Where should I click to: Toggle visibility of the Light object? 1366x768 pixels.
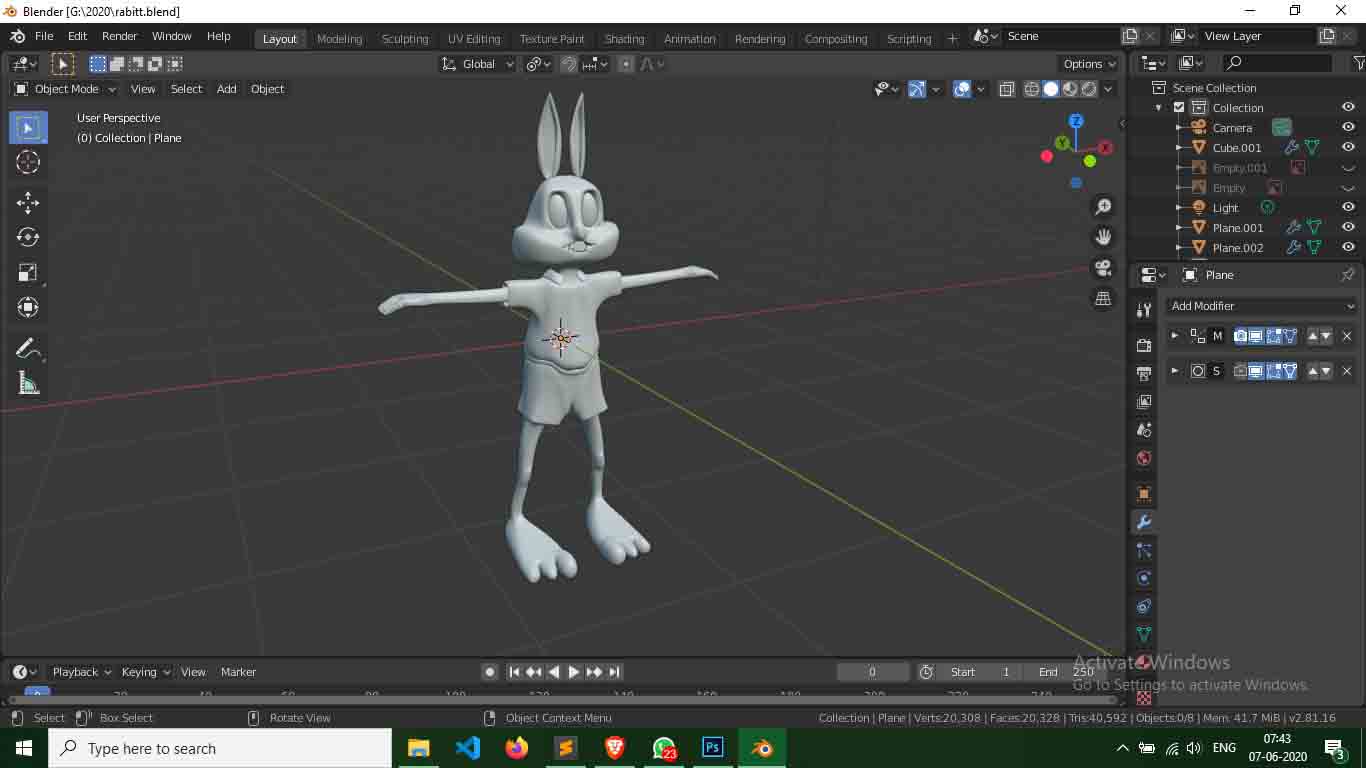point(1348,207)
